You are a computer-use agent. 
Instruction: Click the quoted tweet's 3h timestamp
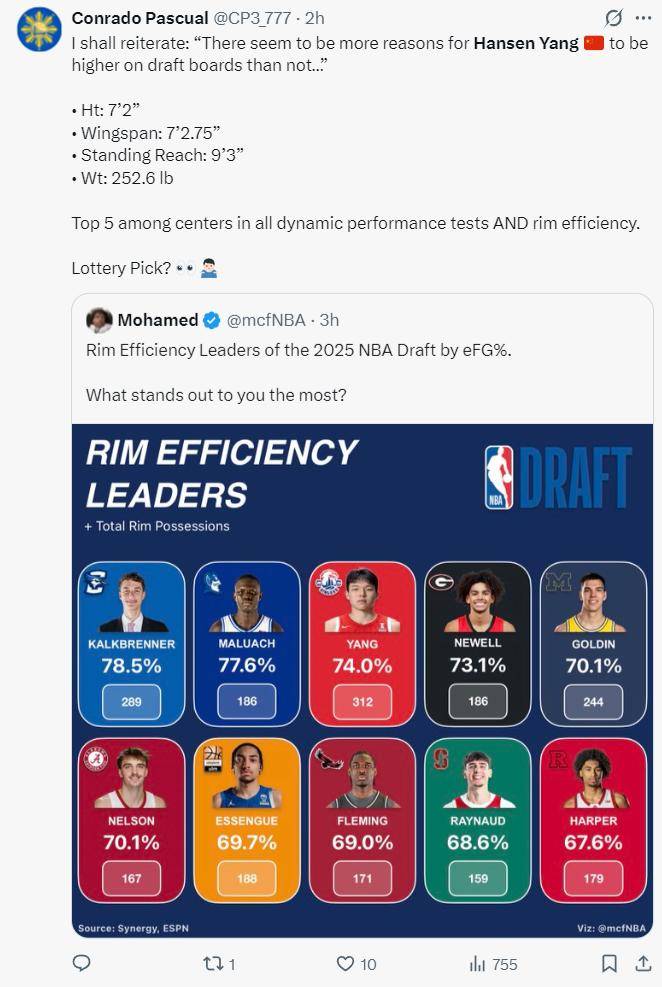tap(329, 320)
